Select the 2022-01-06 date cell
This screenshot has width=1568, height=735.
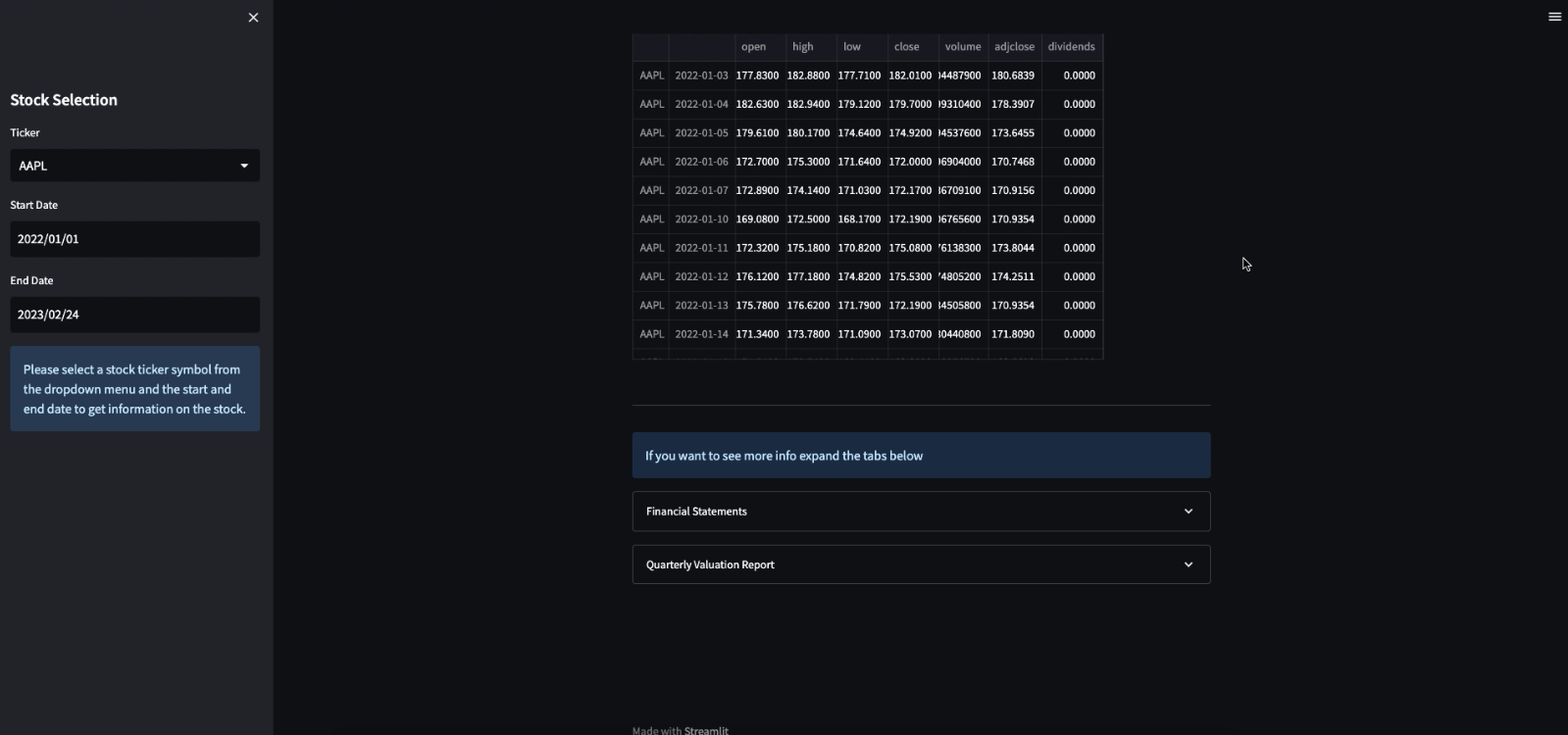point(701,162)
